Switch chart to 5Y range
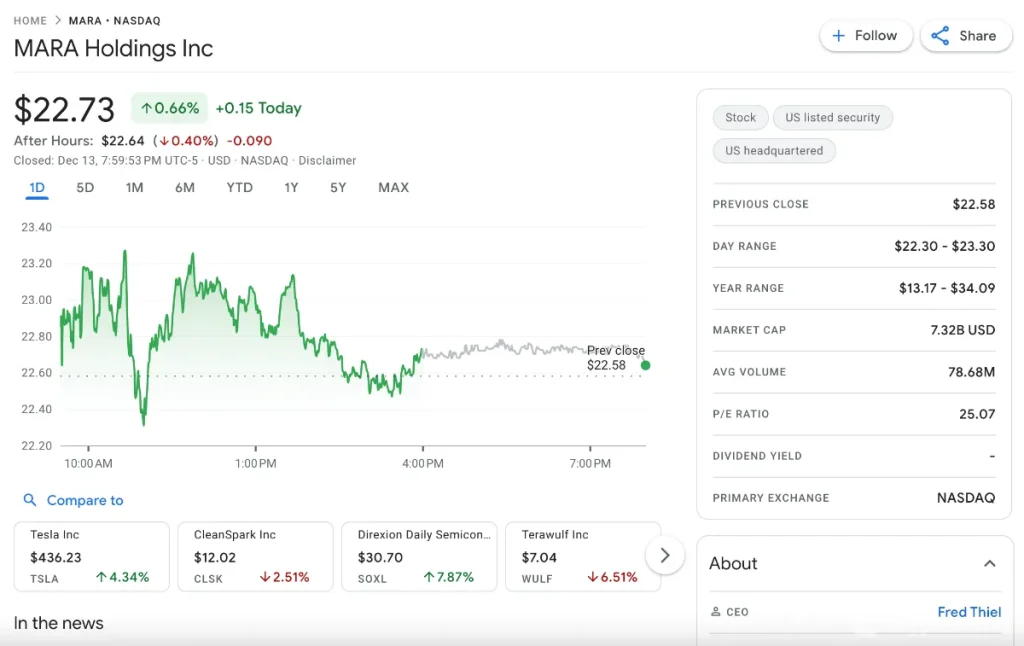The height and width of the screenshot is (646, 1024). coord(338,188)
